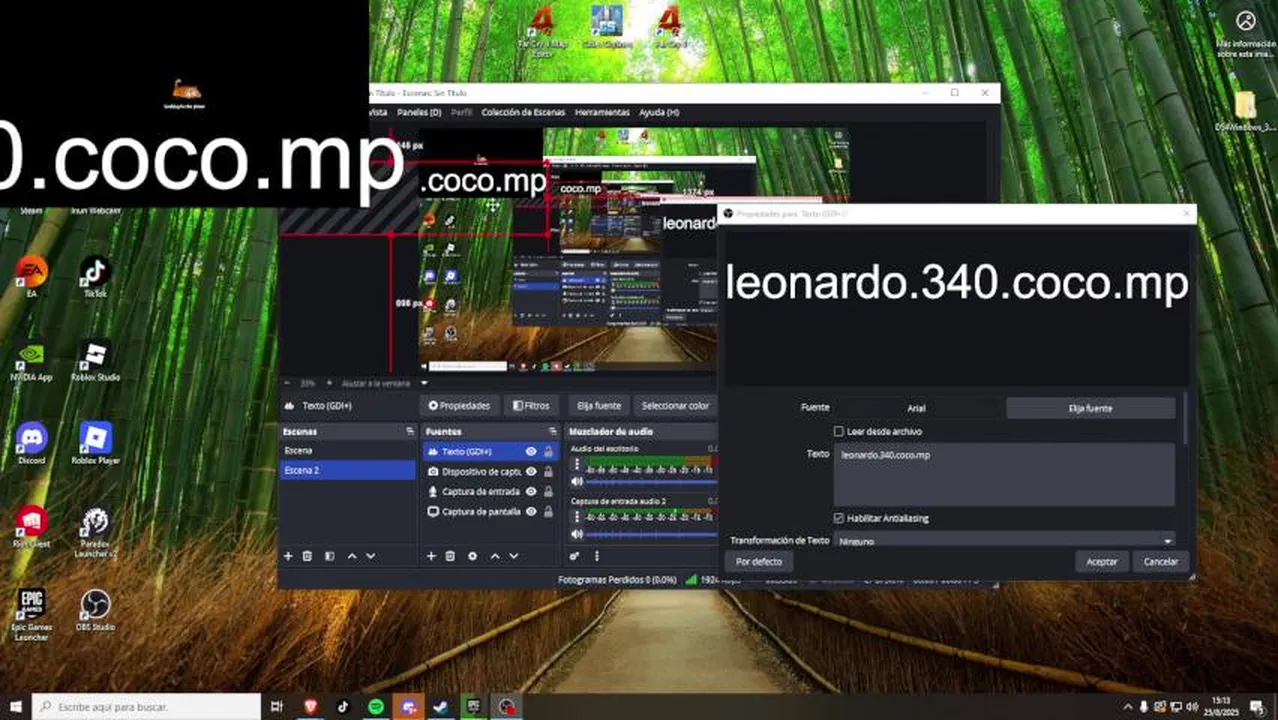
Task: Open Captura de entrada audio 2 options dots
Action: [x=577, y=518]
